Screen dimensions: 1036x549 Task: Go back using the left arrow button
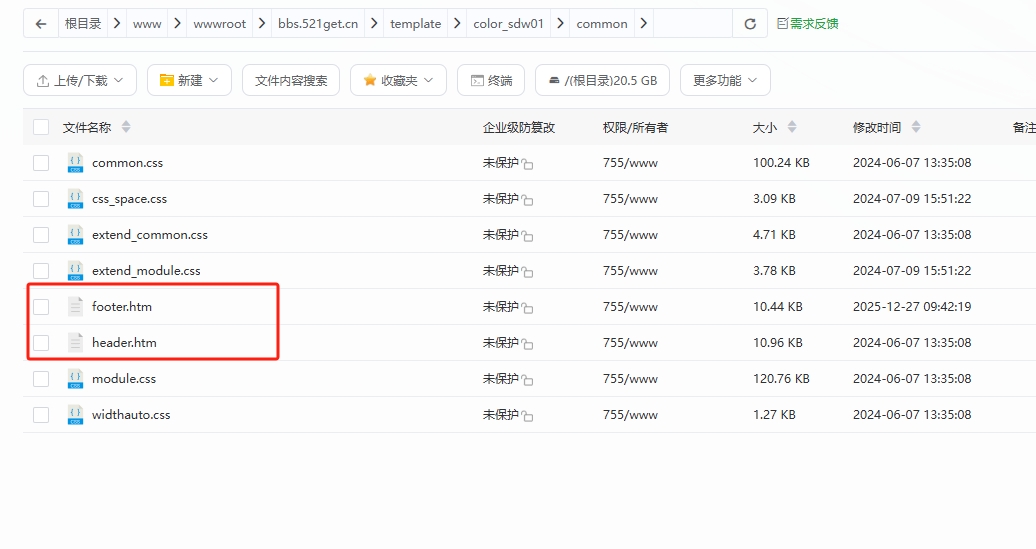pos(41,24)
